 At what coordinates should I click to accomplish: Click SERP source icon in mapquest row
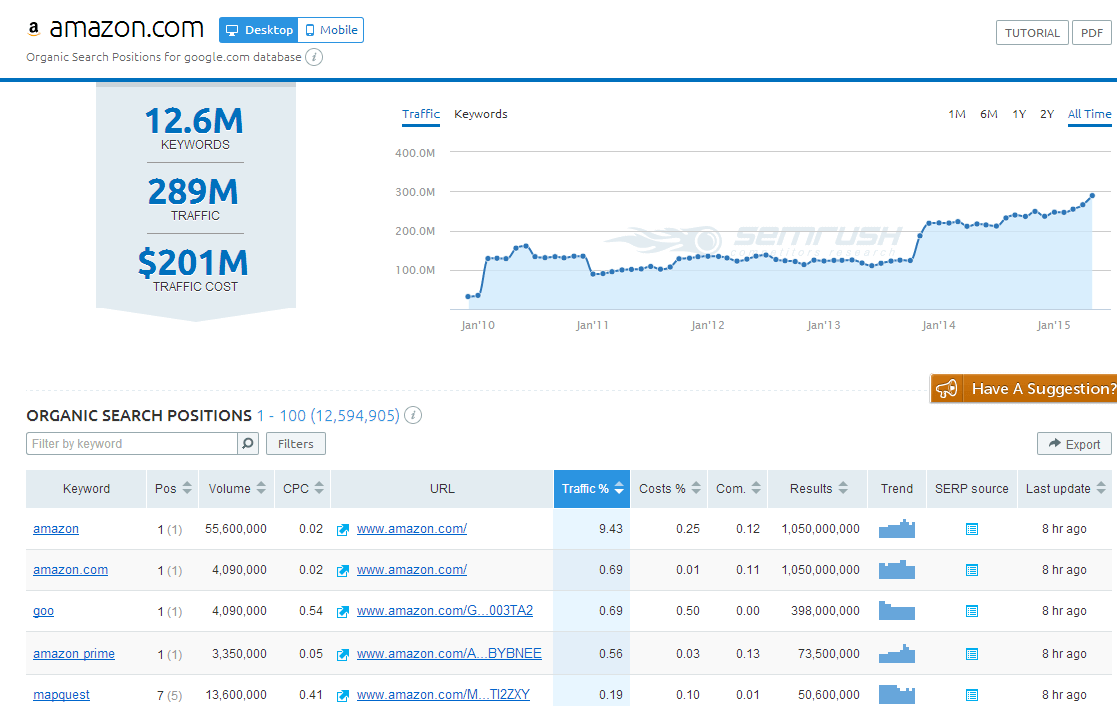point(971,695)
